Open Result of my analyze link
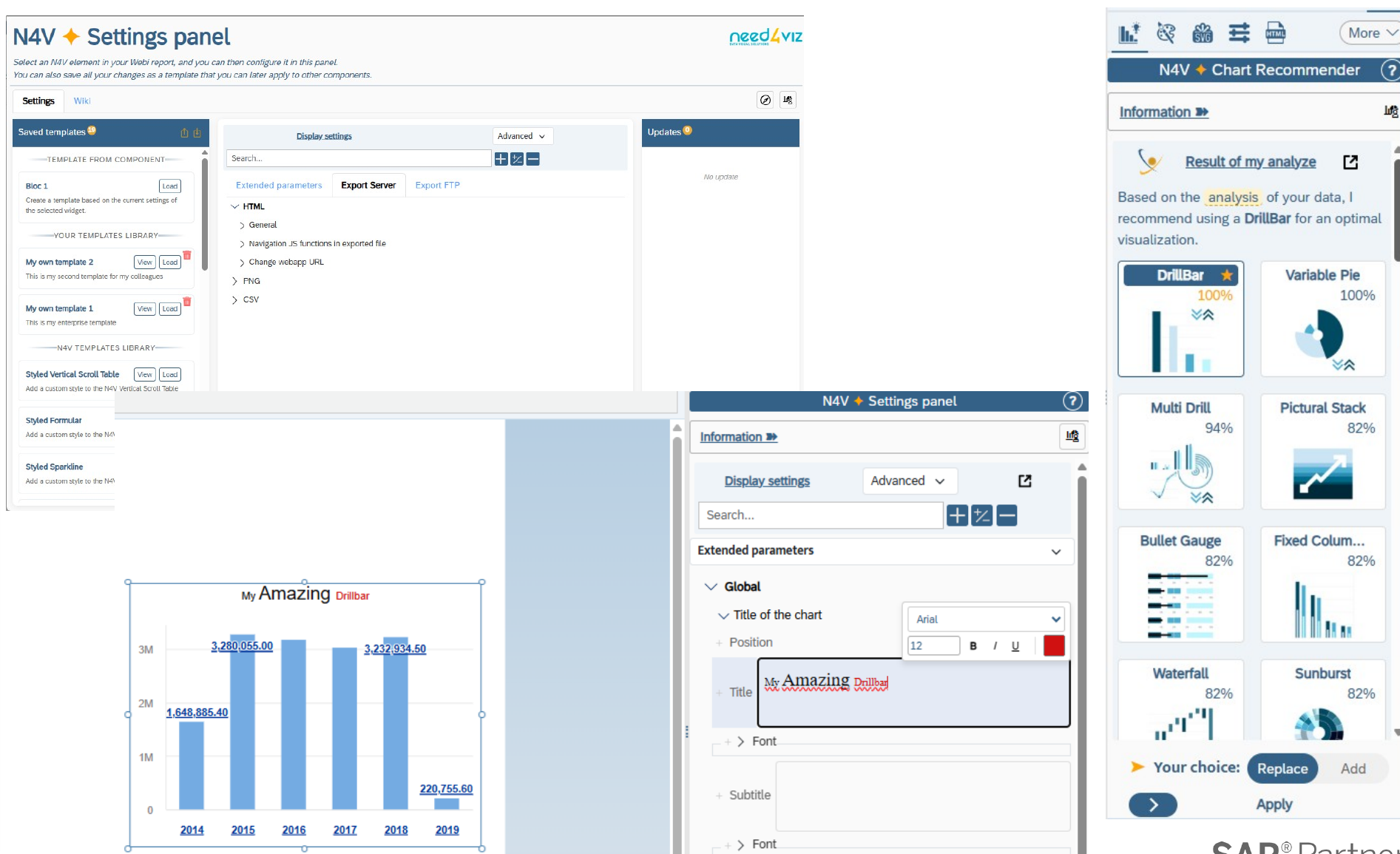The image size is (1400, 854). click(x=1251, y=162)
